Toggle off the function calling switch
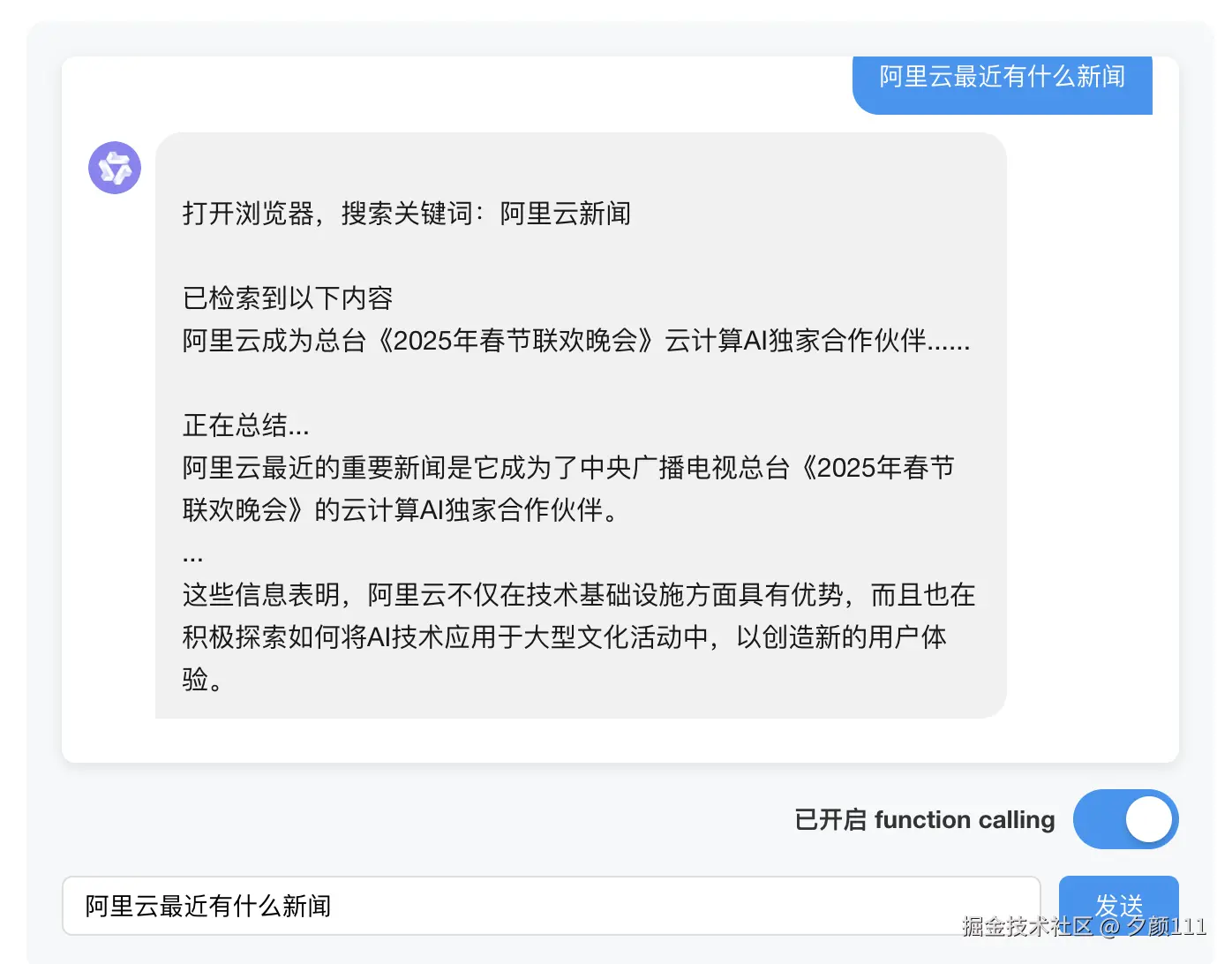Viewport: 1232px width, 964px height. [x=1125, y=819]
